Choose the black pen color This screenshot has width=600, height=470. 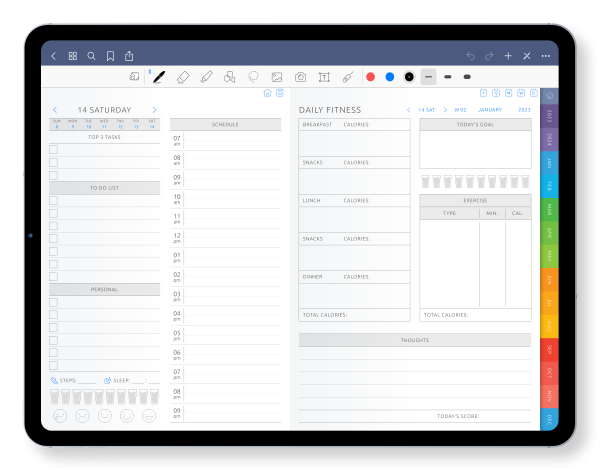tap(409, 77)
